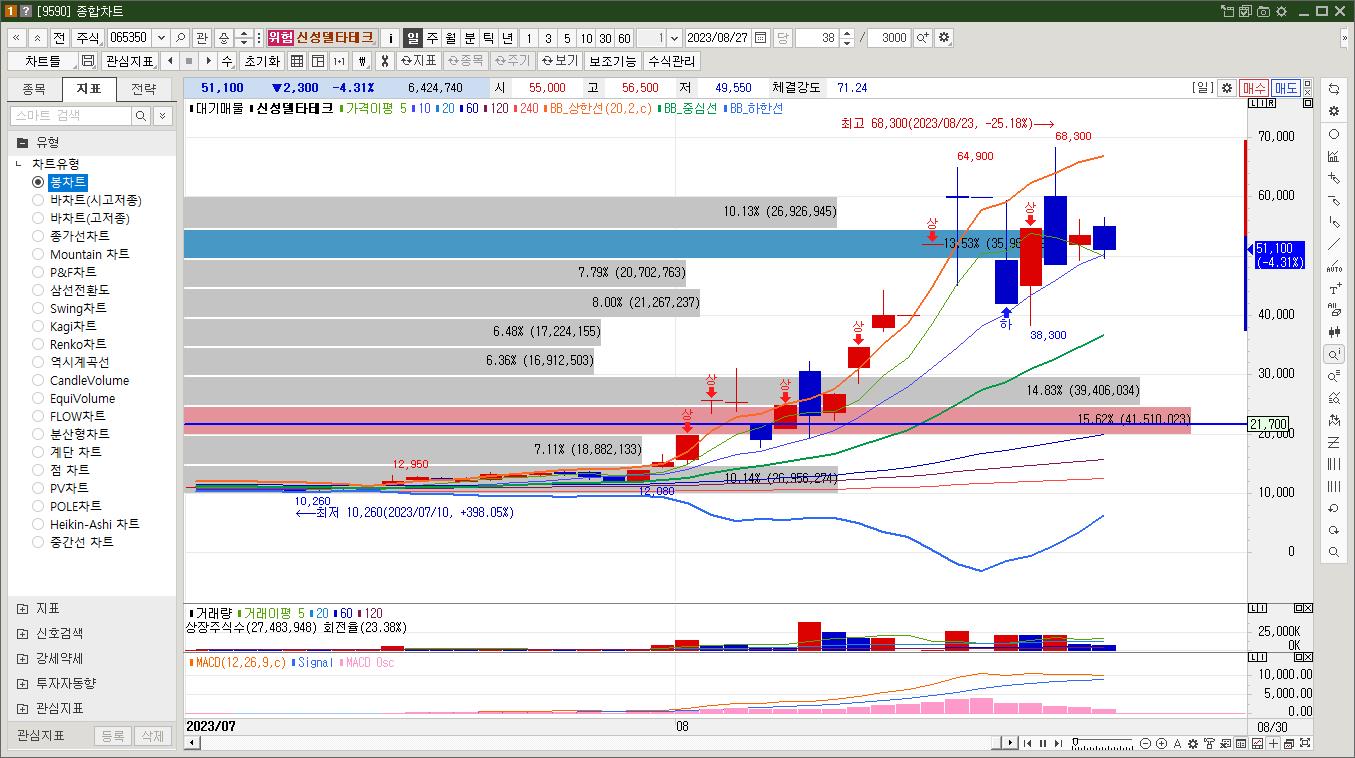Click the bar count field showing 38
The width and height of the screenshot is (1355, 758).
(x=817, y=38)
